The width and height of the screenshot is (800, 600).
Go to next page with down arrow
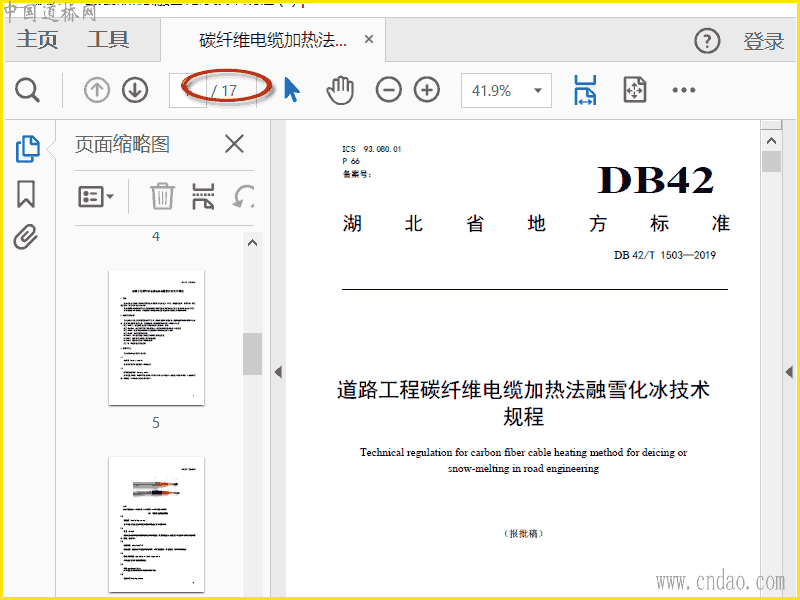(x=135, y=90)
